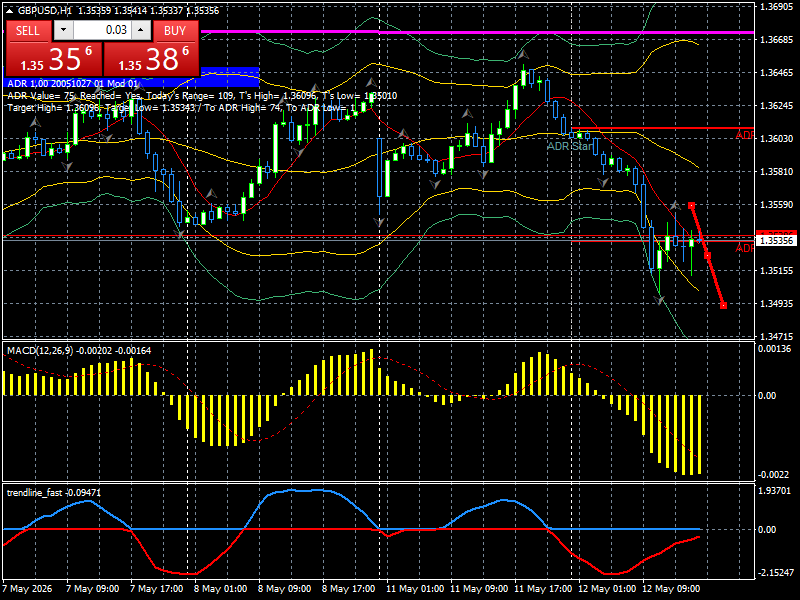Image resolution: width=800 pixels, height=600 pixels.
Task: Click the current price label 1.35356
Action: [776, 240]
